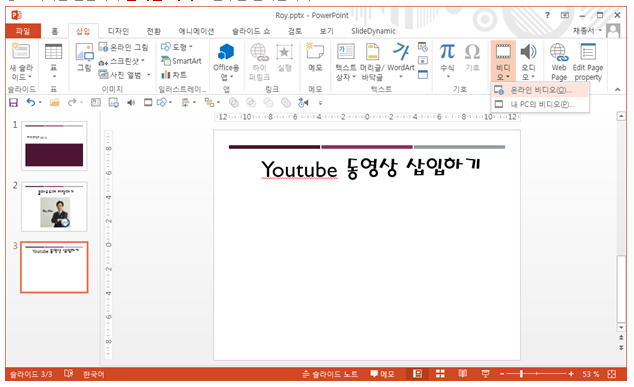634x387 pixels.
Task: Click the zoom slider handle
Action: point(521,374)
